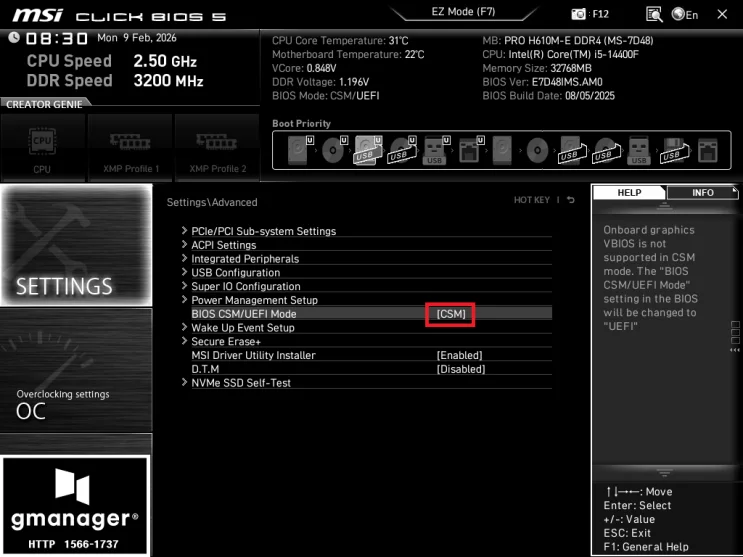Click the help panel top scroll handle
This screenshot has height=557, width=743.
(x=664, y=206)
